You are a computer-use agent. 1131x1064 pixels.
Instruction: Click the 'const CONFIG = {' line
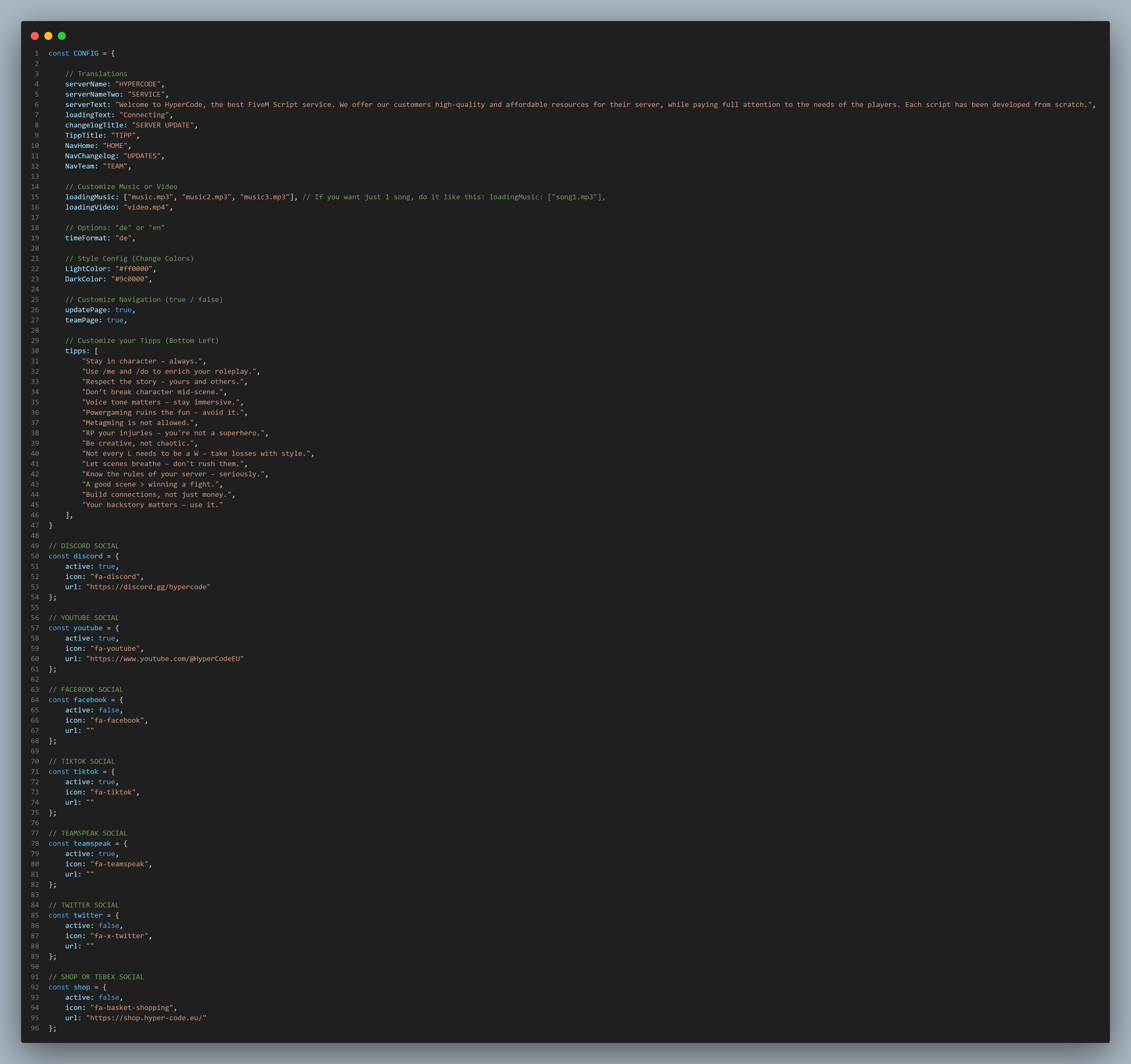click(x=81, y=53)
